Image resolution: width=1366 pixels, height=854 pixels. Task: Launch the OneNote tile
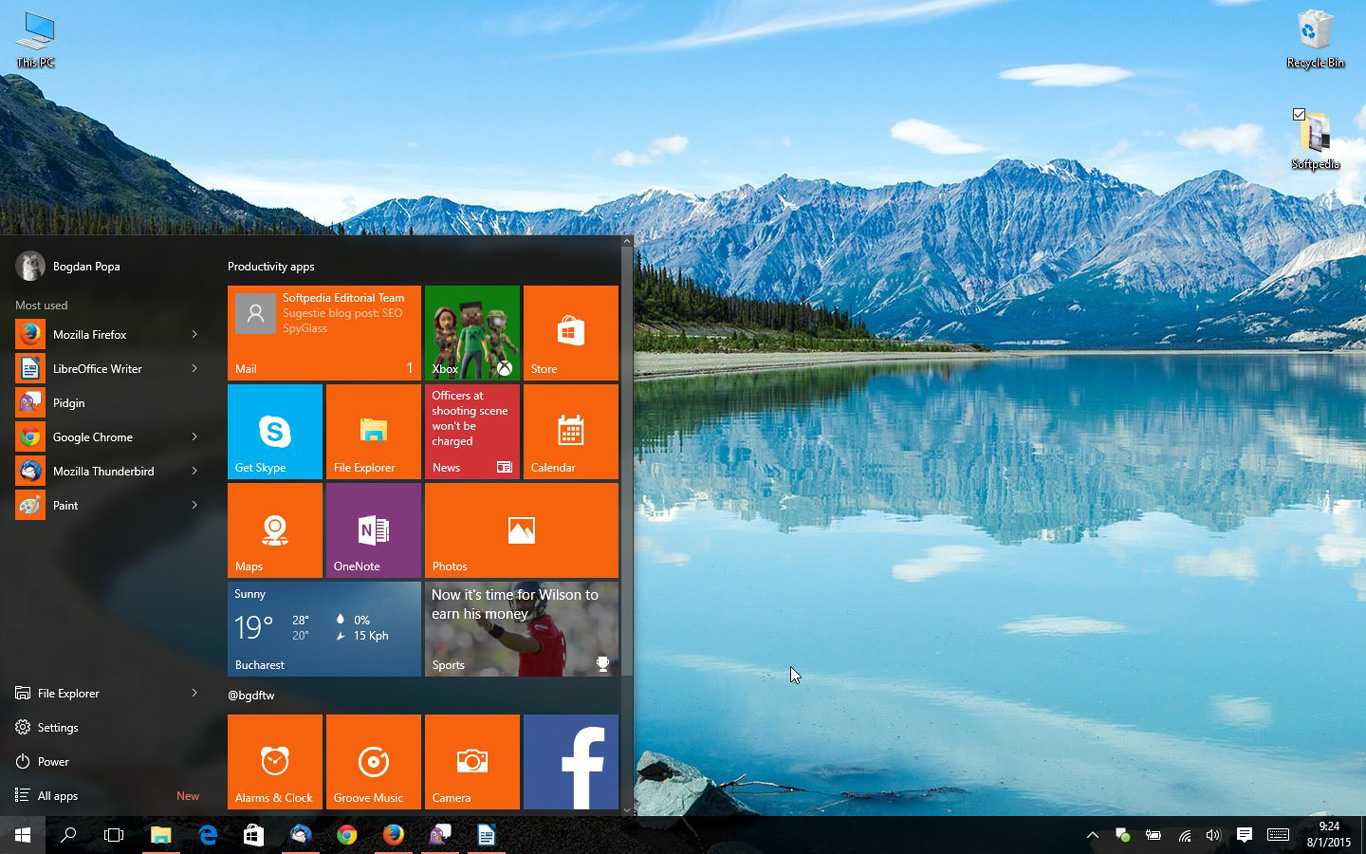[x=373, y=530]
